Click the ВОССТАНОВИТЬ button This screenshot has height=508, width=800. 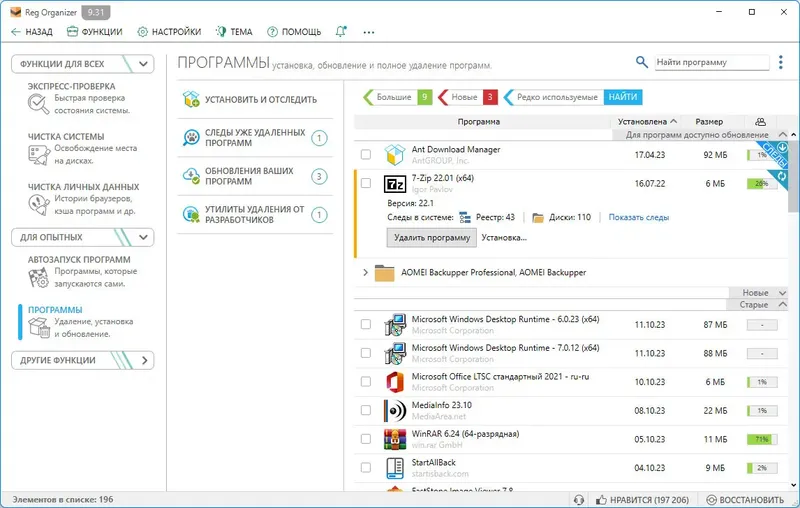tap(745, 500)
